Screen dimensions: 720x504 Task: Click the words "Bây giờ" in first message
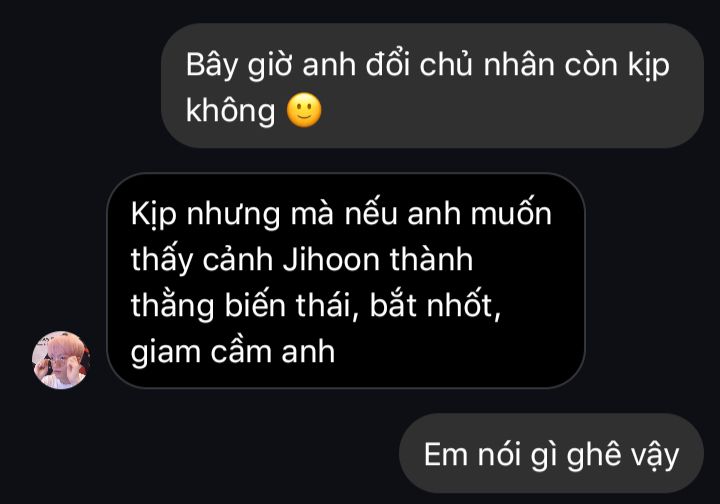click(239, 66)
